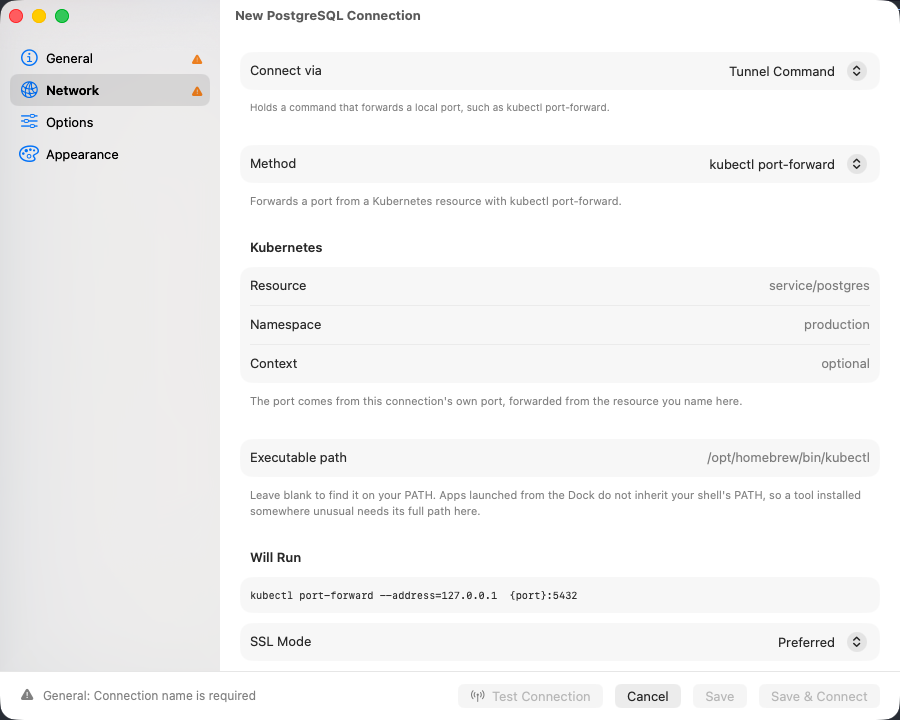Click the warning icon beside connection name error
The height and width of the screenshot is (720, 900).
click(27, 695)
